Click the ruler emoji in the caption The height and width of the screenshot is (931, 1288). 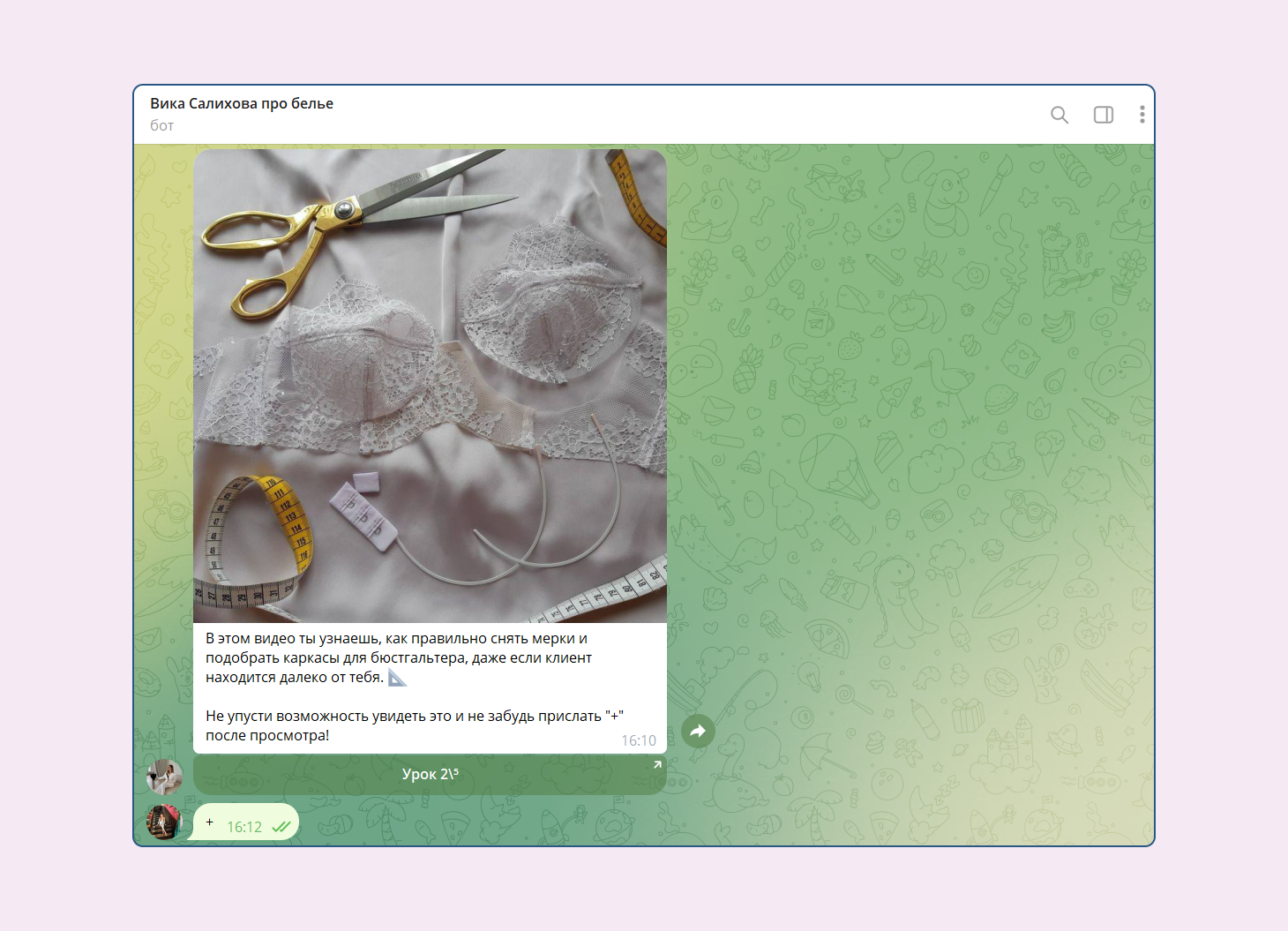[398, 678]
